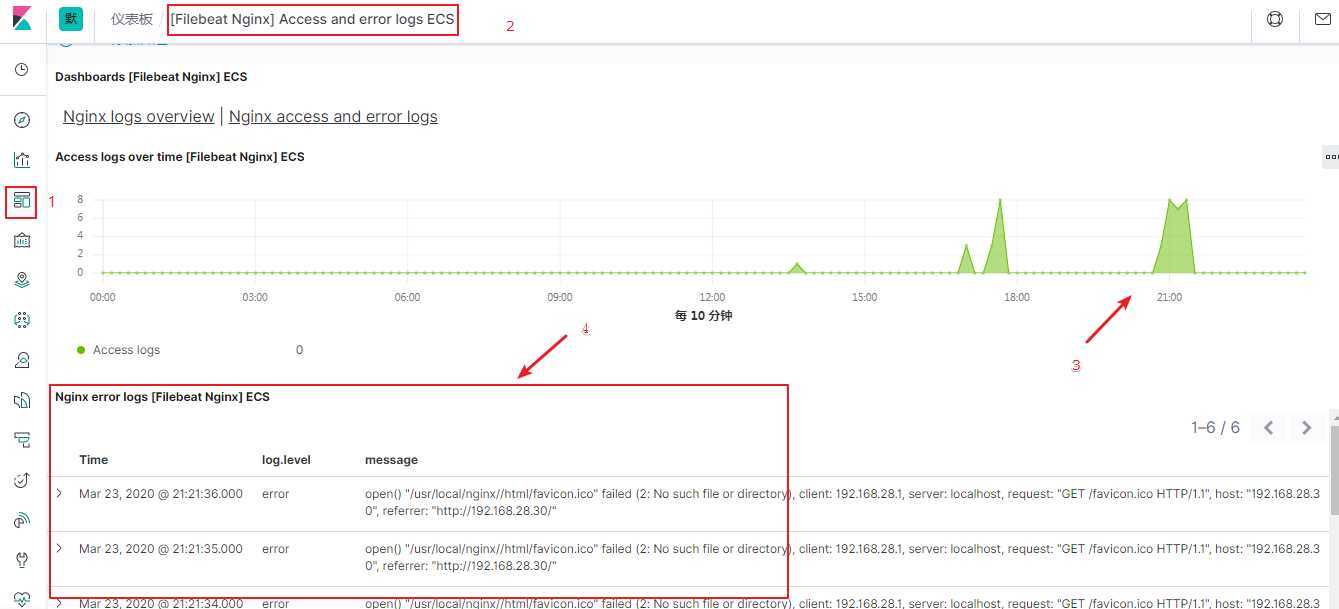Go to previous page of error logs
The image size is (1339, 609).
tap(1268, 428)
